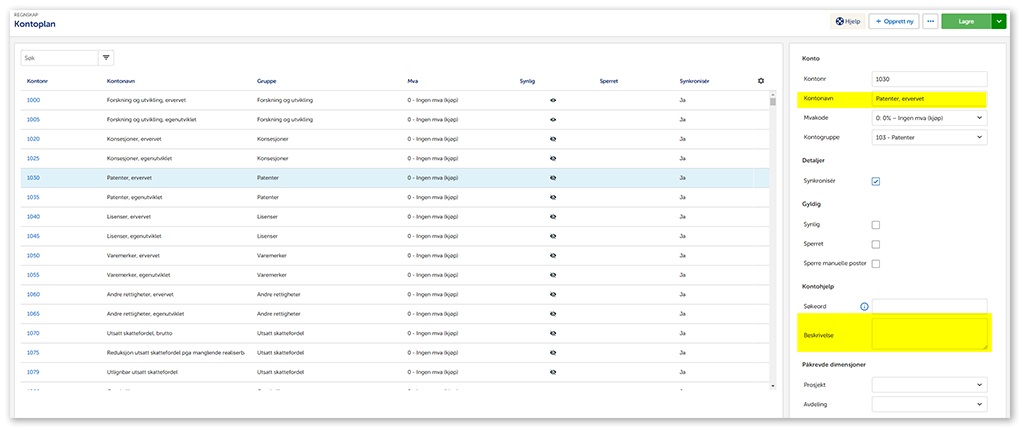Check the Sperre manuelle poster checkbox
The image size is (1020, 428).
(876, 264)
